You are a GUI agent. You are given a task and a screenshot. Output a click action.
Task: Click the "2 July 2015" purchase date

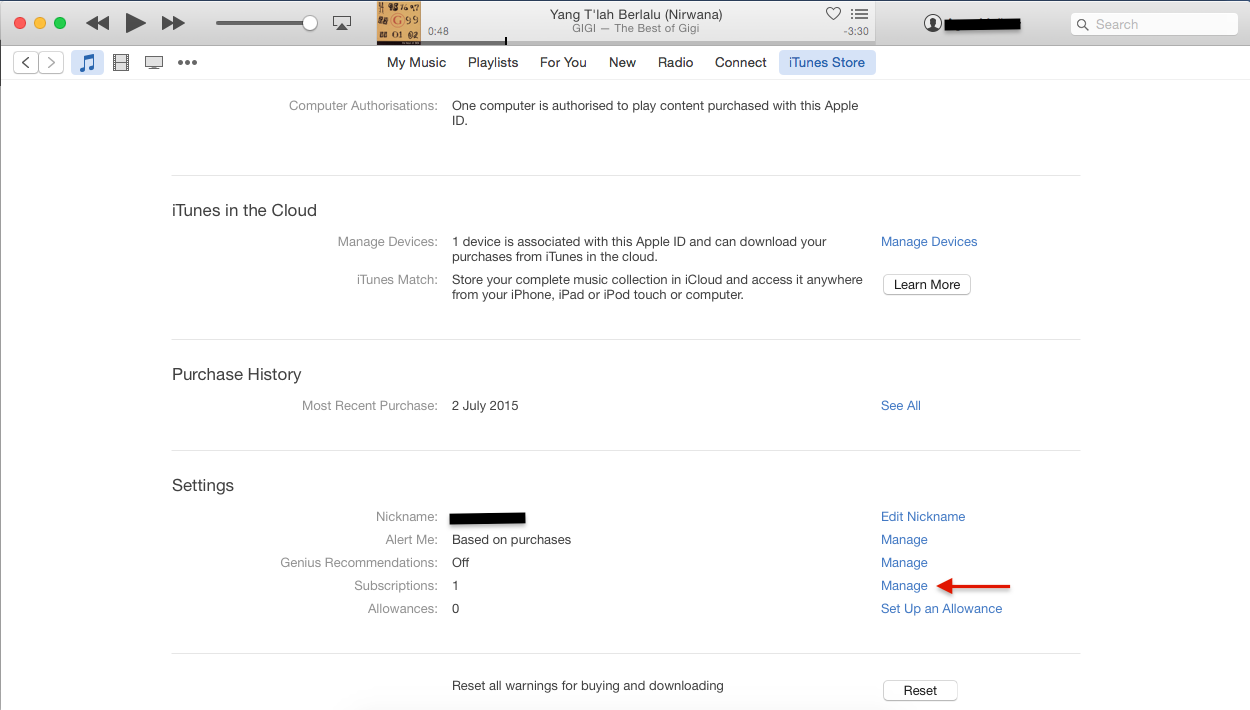(x=485, y=406)
